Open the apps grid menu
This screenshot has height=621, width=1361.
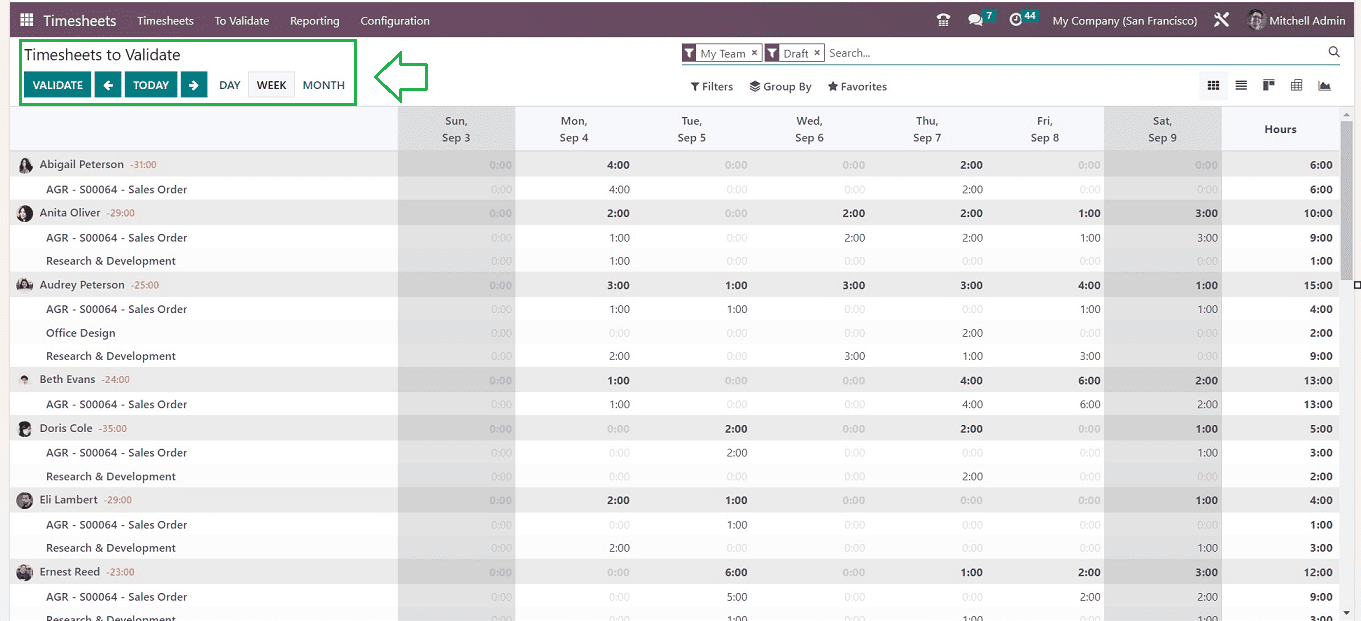click(26, 20)
